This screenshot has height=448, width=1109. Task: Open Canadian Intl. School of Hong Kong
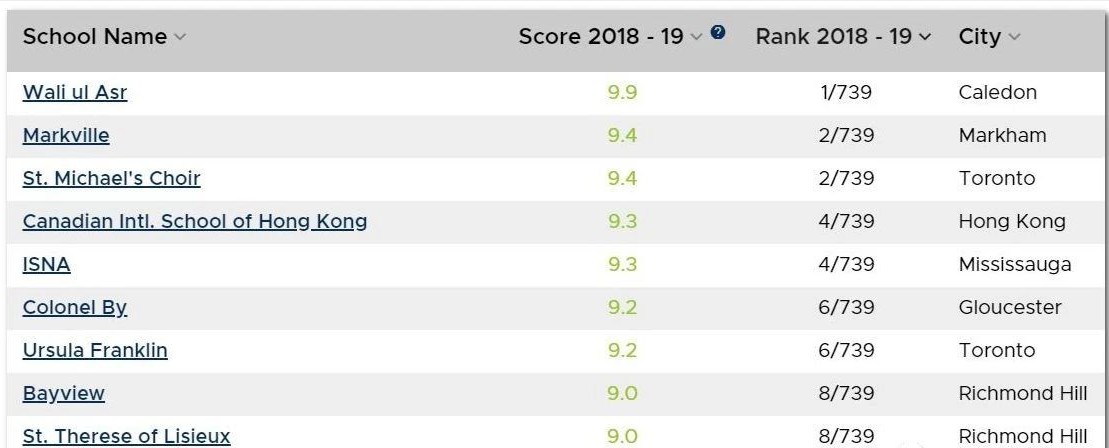(195, 221)
